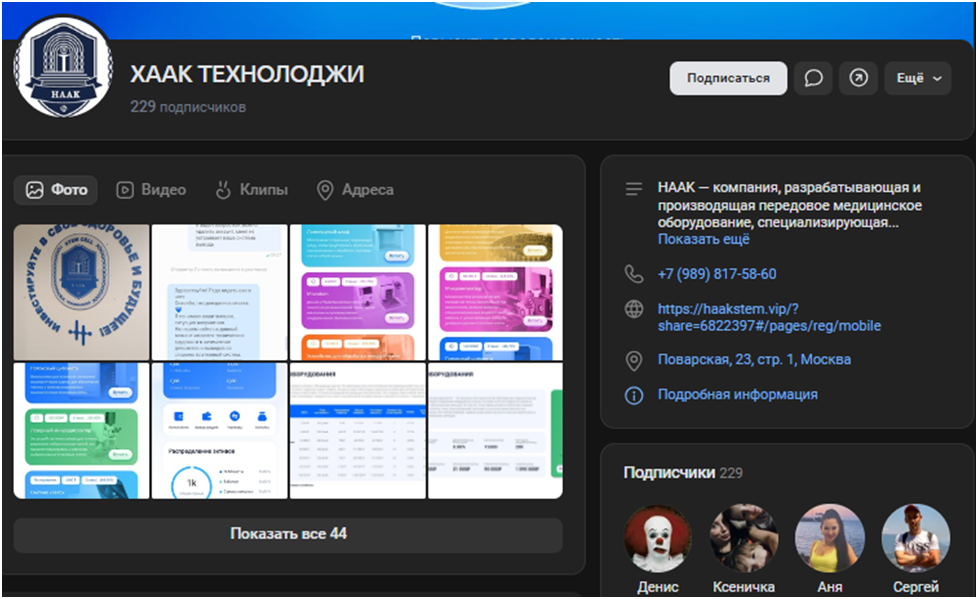Open the message chat icon button

click(x=813, y=78)
